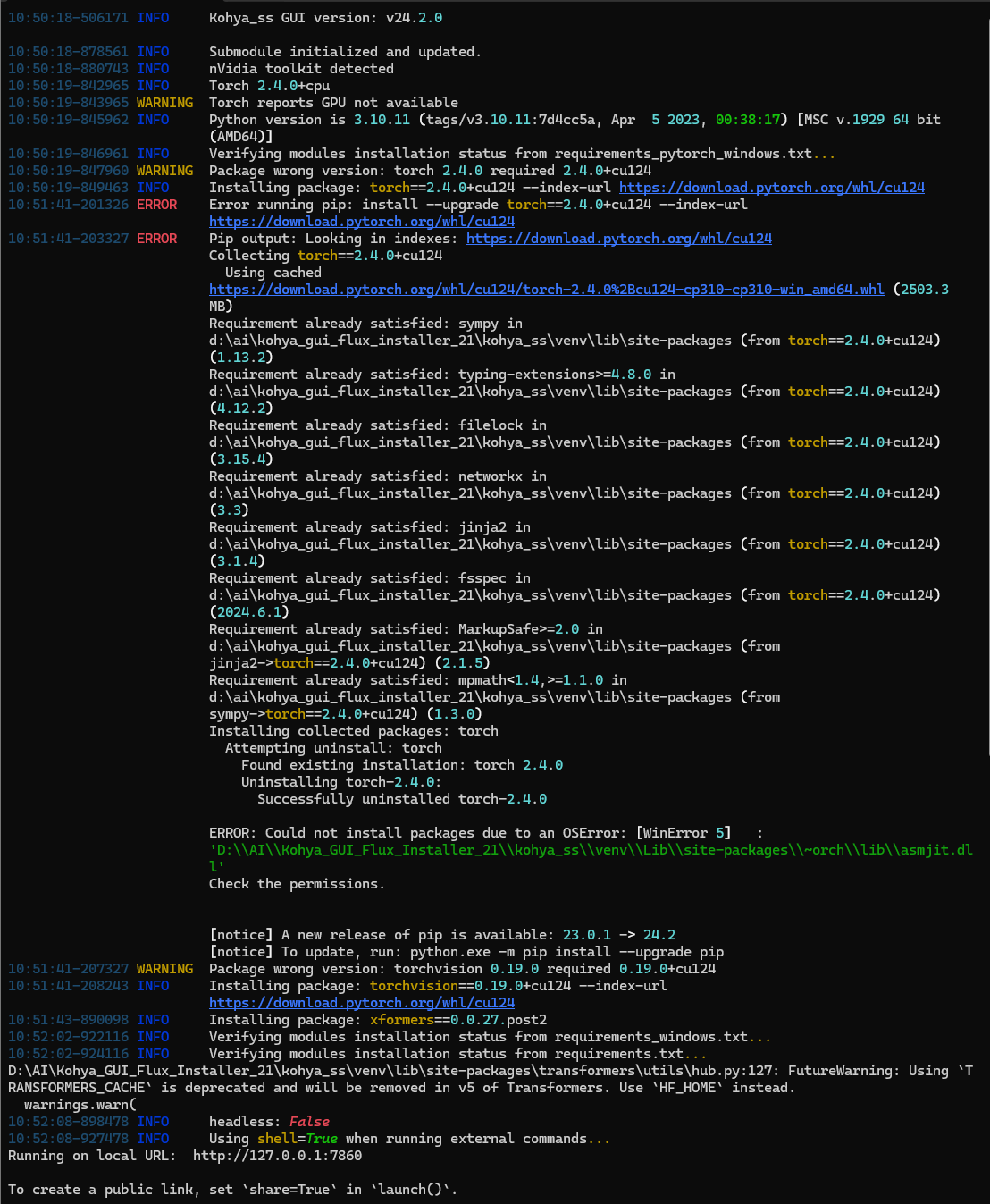Click 'Verifying modules installation status from requirements_windows.txt' line
990x1204 pixels.
pyautogui.click(x=490, y=1037)
